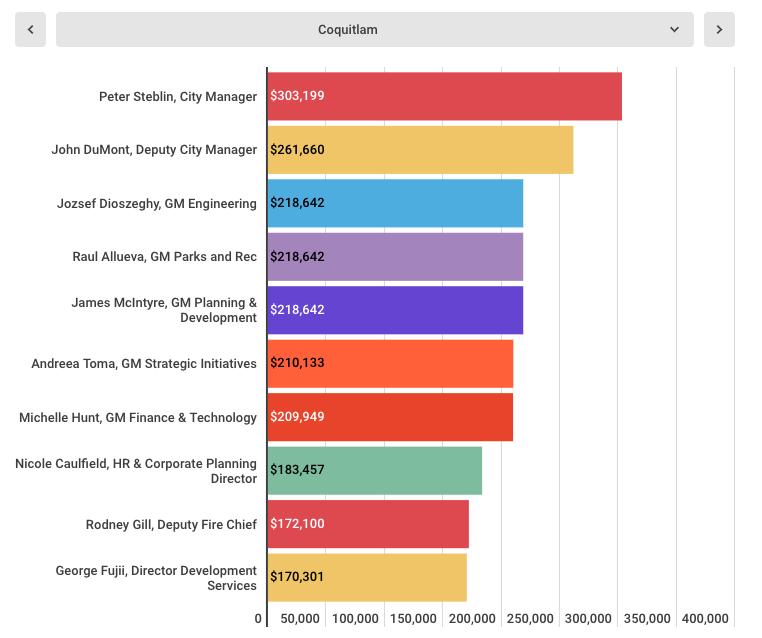Screen dimensions: 762x638
Task: Click the previous arrow button
Action: point(30,30)
